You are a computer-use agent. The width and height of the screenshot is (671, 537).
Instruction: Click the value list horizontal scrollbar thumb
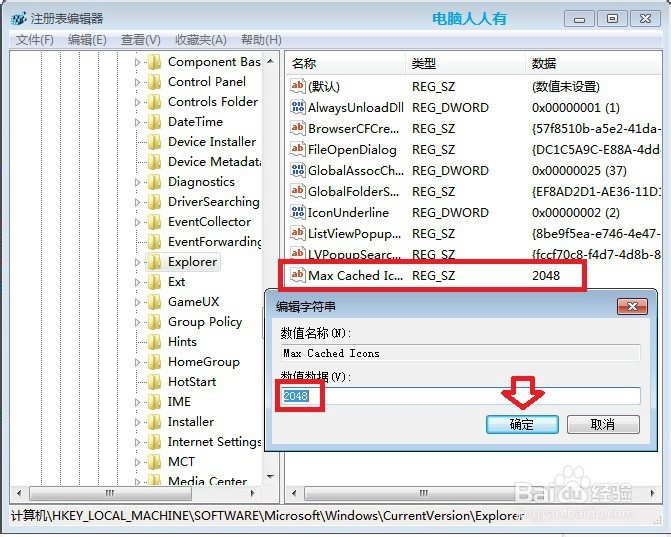pos(424,493)
